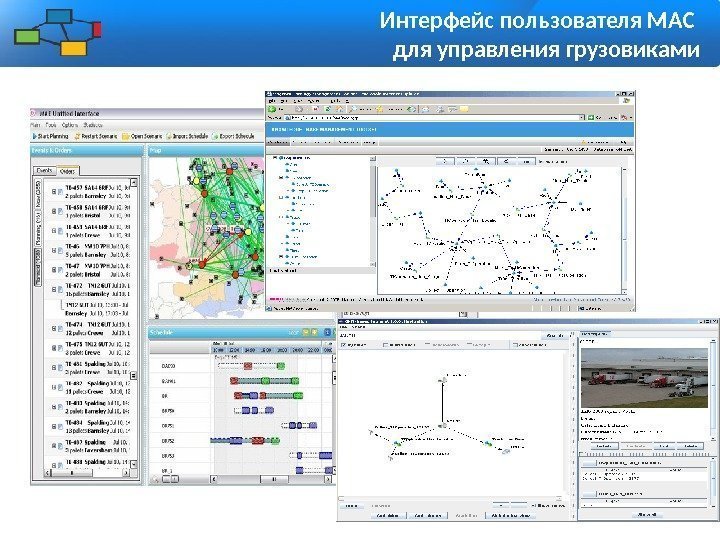Collapse the expanded TE-472 order entry
This screenshot has height=540, width=720.
[x=53, y=290]
